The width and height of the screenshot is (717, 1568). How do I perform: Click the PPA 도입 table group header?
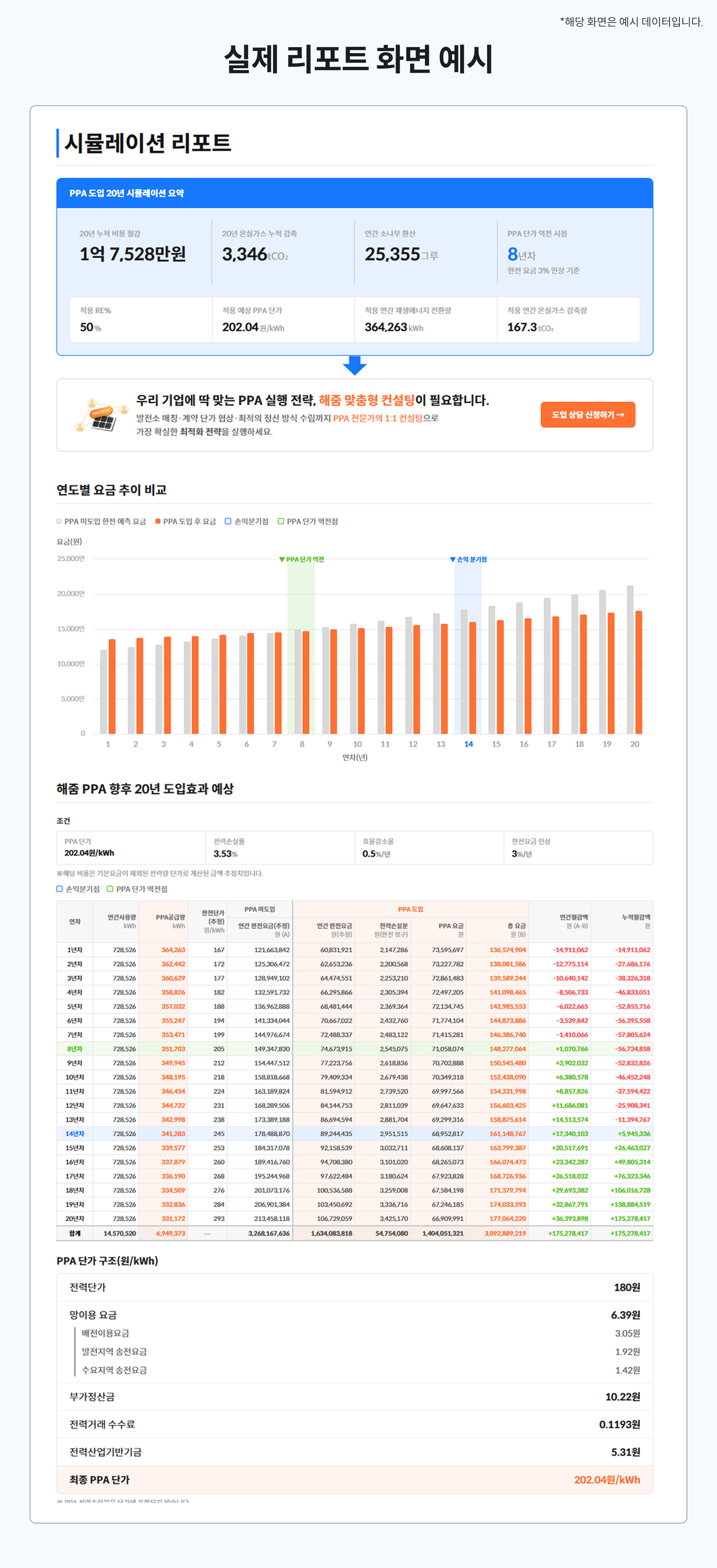point(410,909)
